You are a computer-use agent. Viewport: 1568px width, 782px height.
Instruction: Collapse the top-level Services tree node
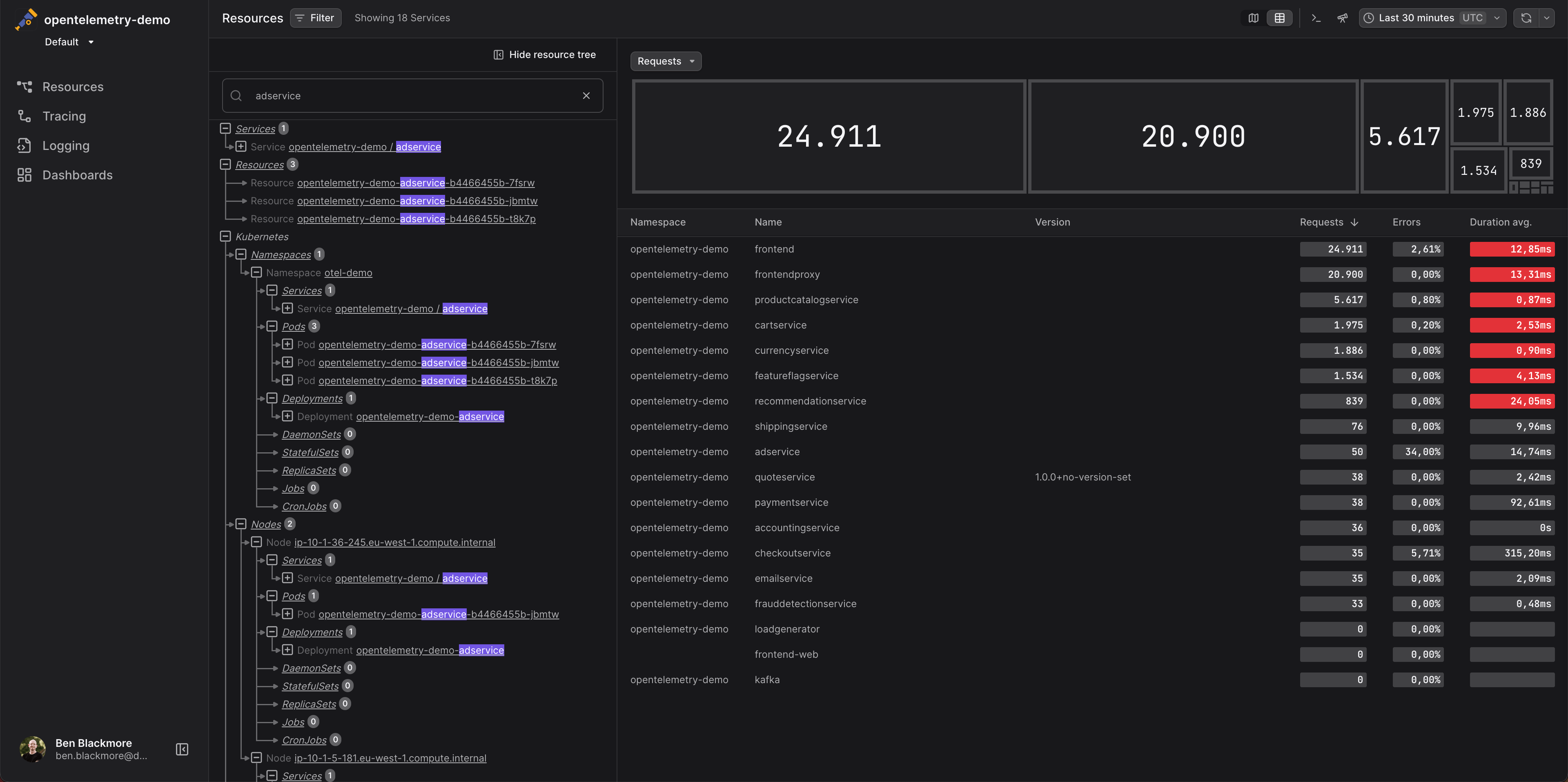225,129
